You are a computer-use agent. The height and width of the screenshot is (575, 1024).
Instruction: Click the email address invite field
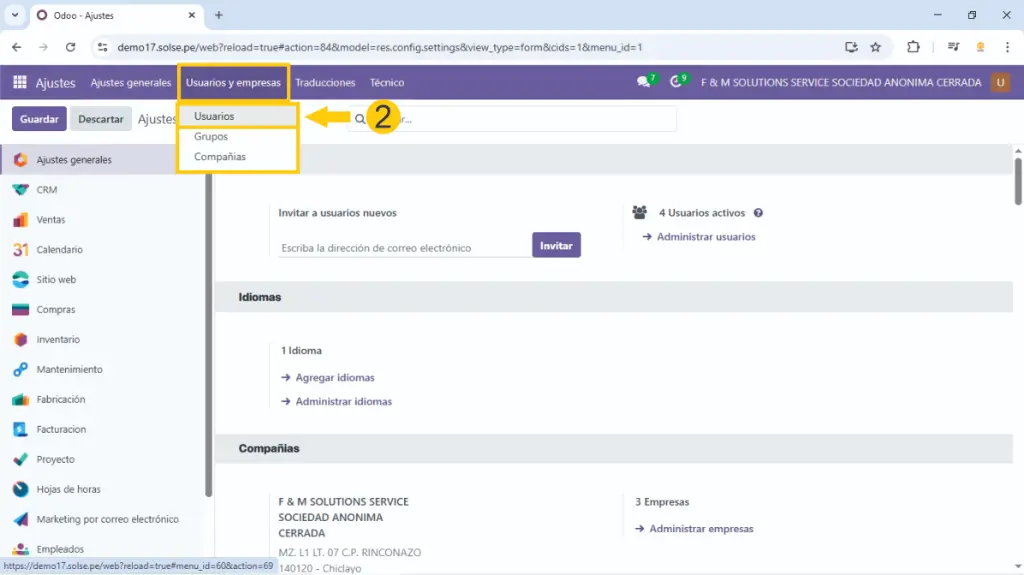pyautogui.click(x=404, y=247)
